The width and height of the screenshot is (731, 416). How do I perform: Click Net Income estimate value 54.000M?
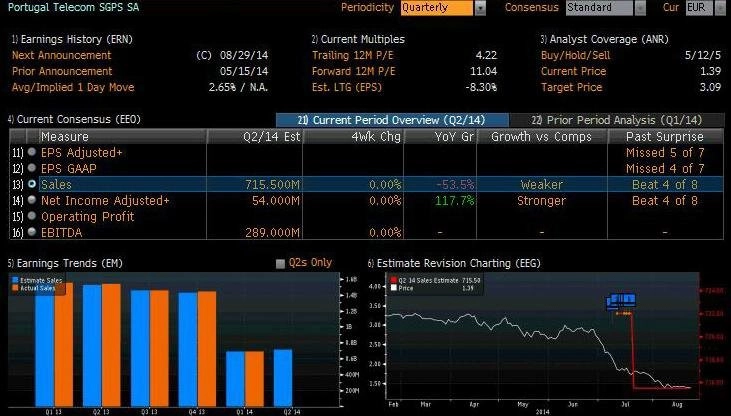[276, 201]
